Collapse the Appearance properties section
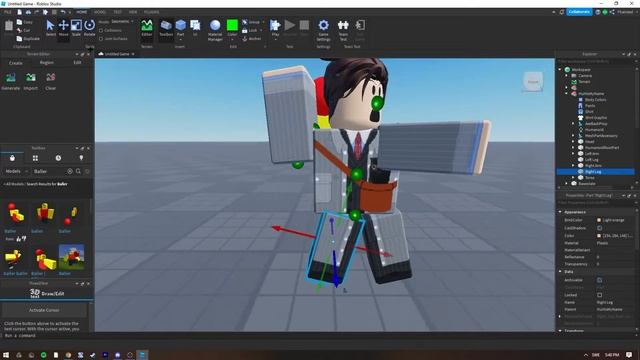This screenshot has width=640, height=360. [560, 212]
